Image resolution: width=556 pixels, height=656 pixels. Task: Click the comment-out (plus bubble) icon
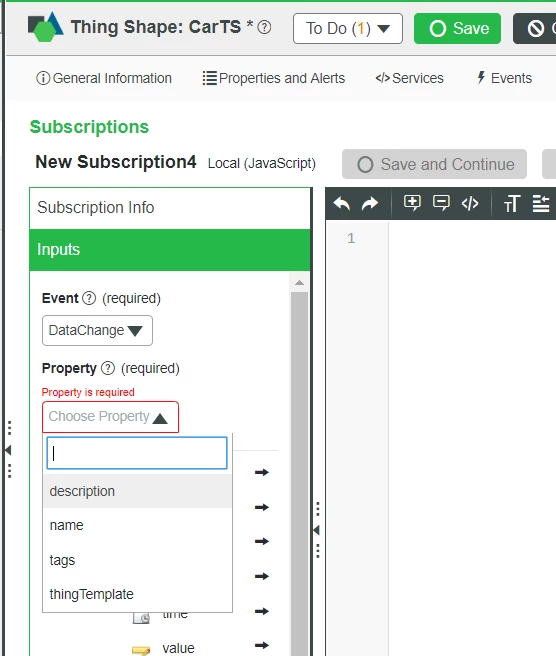coord(412,203)
